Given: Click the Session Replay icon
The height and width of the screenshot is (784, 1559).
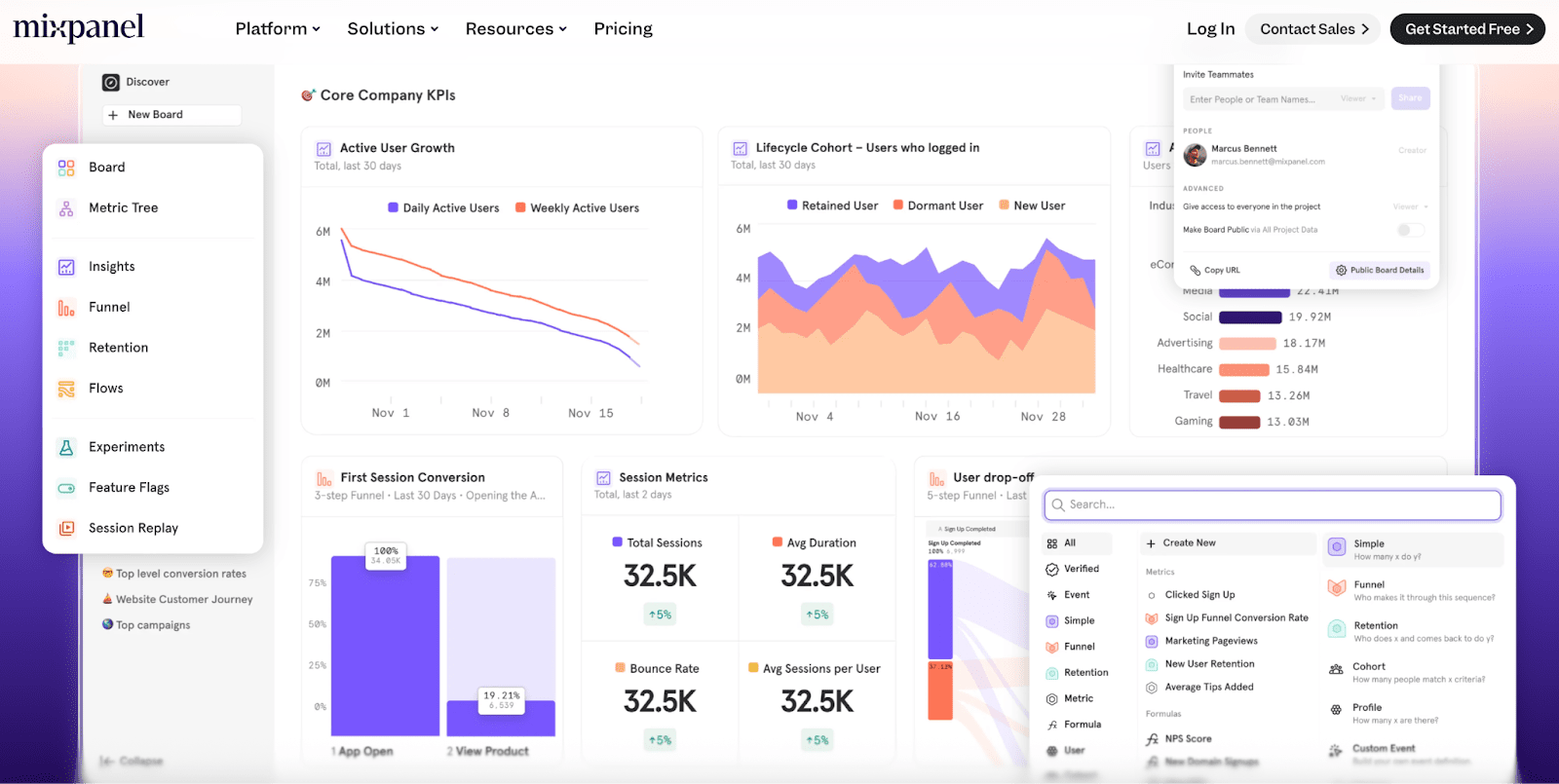Looking at the screenshot, I should coord(66,528).
